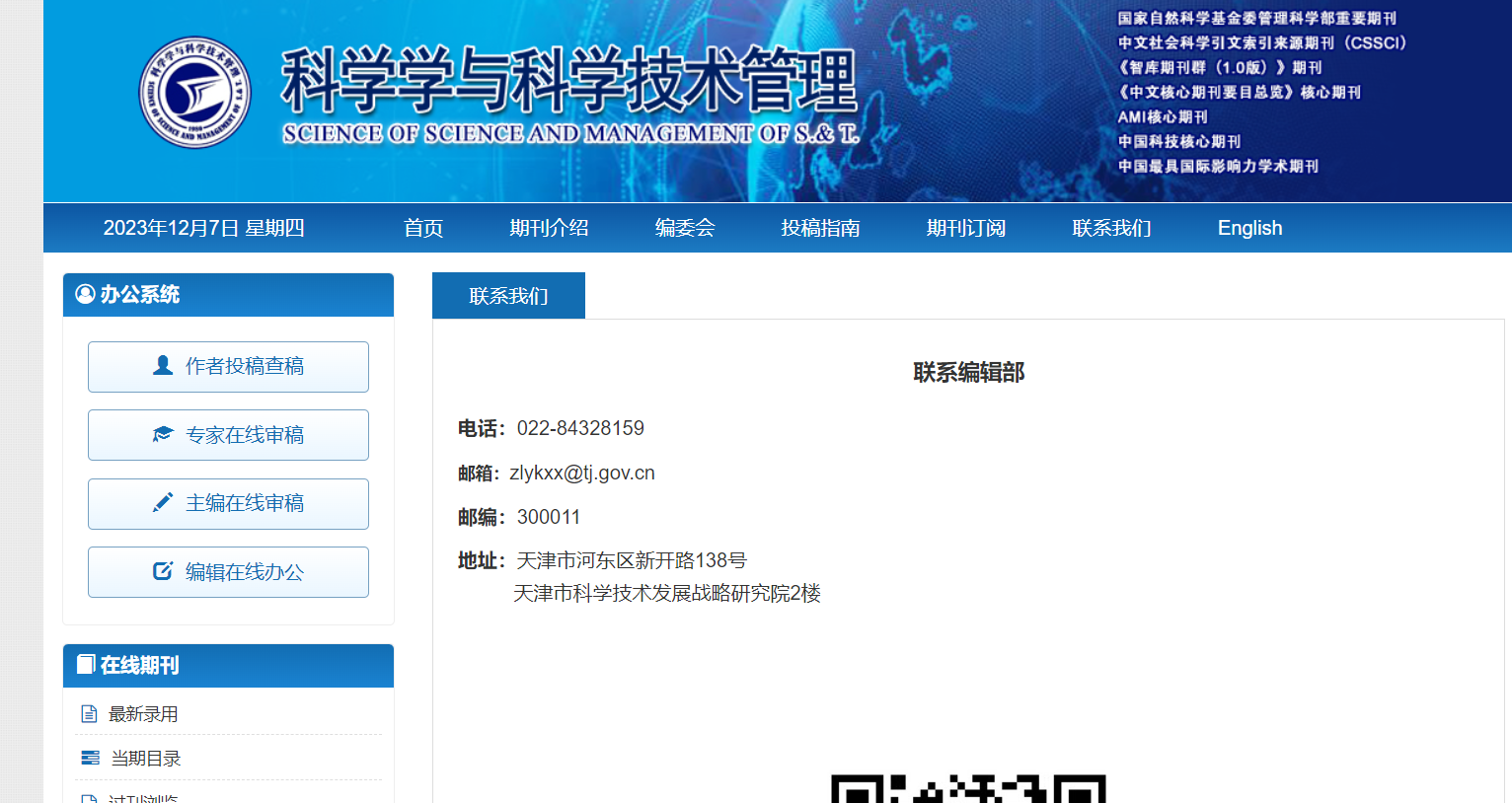Go to 期刊介绍 in the navigation bar
Viewport: 1512px width, 803px height.
pos(549,228)
